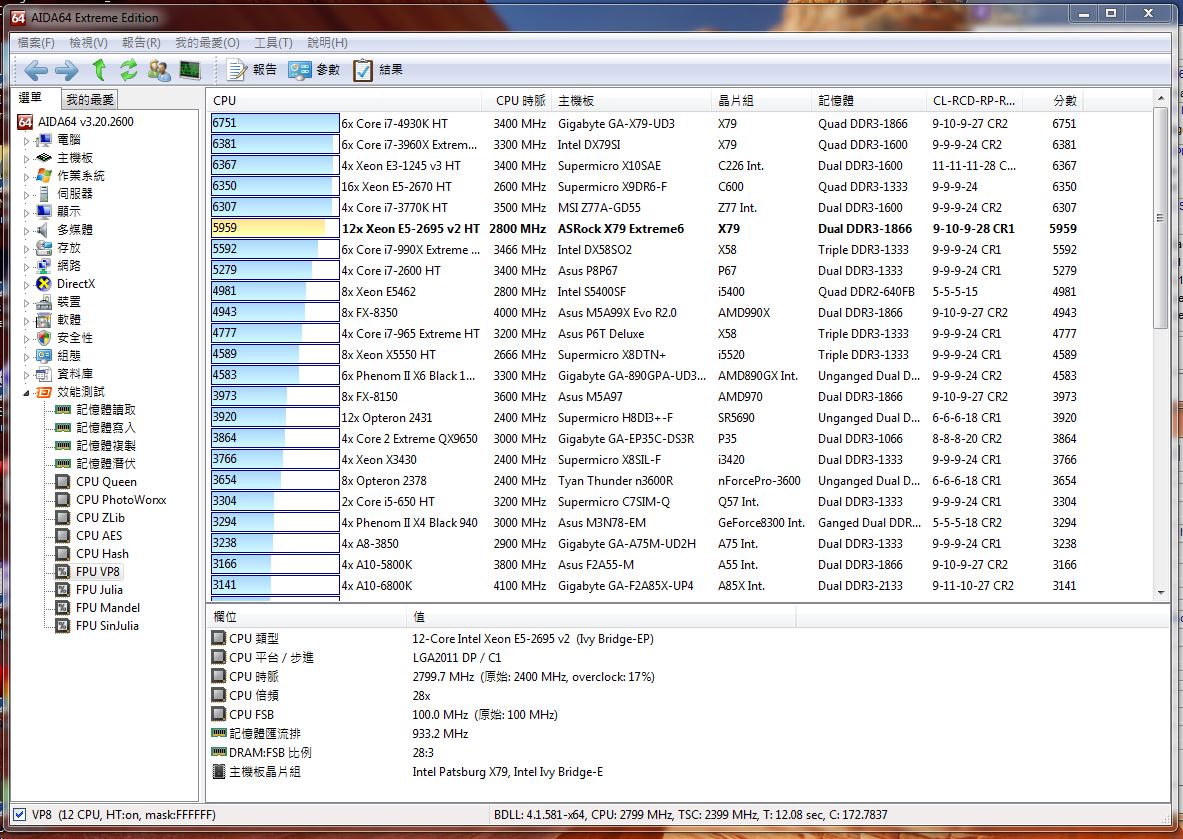The width and height of the screenshot is (1183, 839).
Task: Sort by the CL-RCD-RP-R... column header
Action: pos(974,101)
